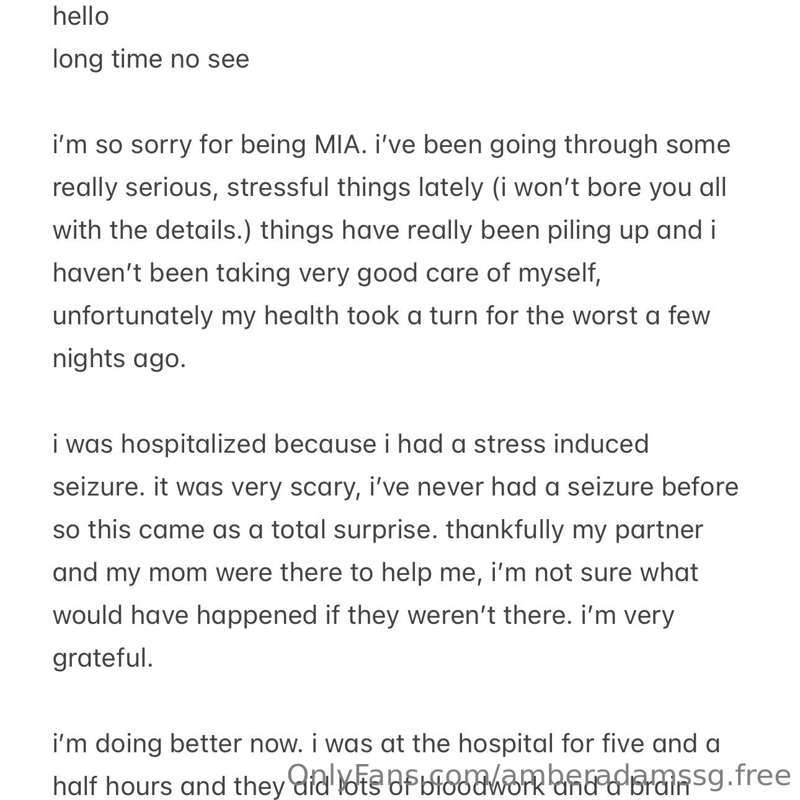Click the line "long time no see"
This screenshot has height=800, width=800.
151,59
